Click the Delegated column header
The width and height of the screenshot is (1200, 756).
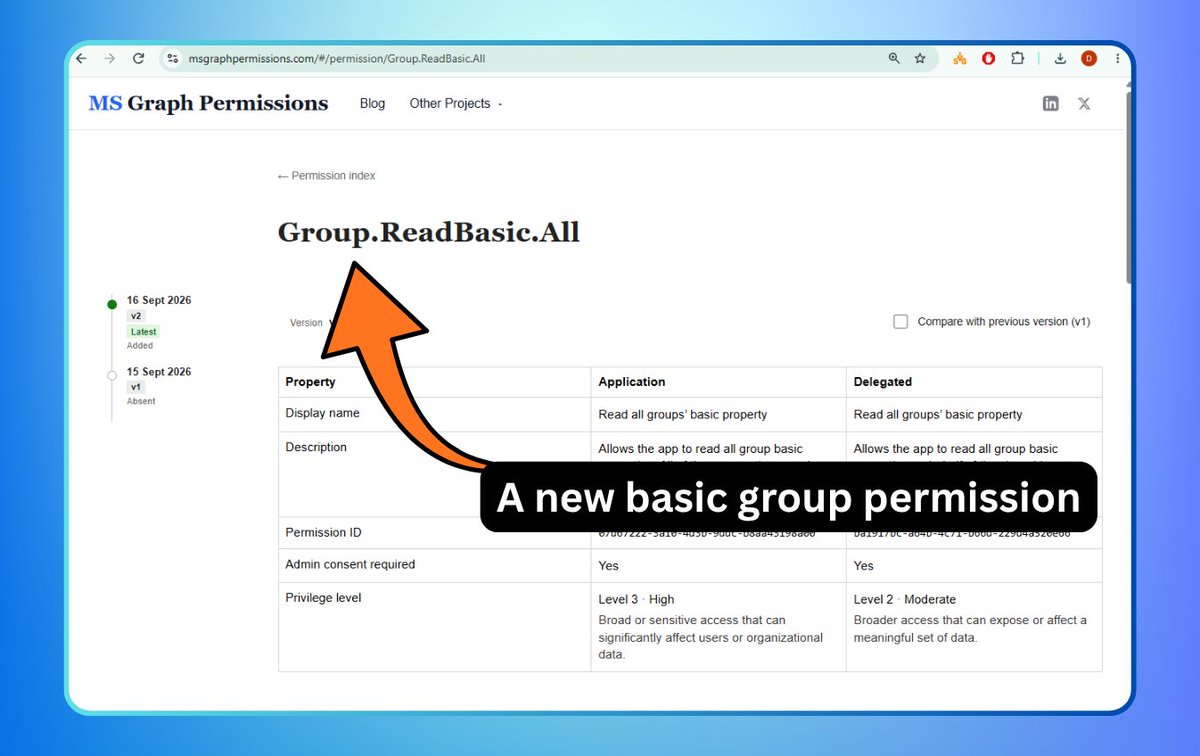[x=883, y=382]
